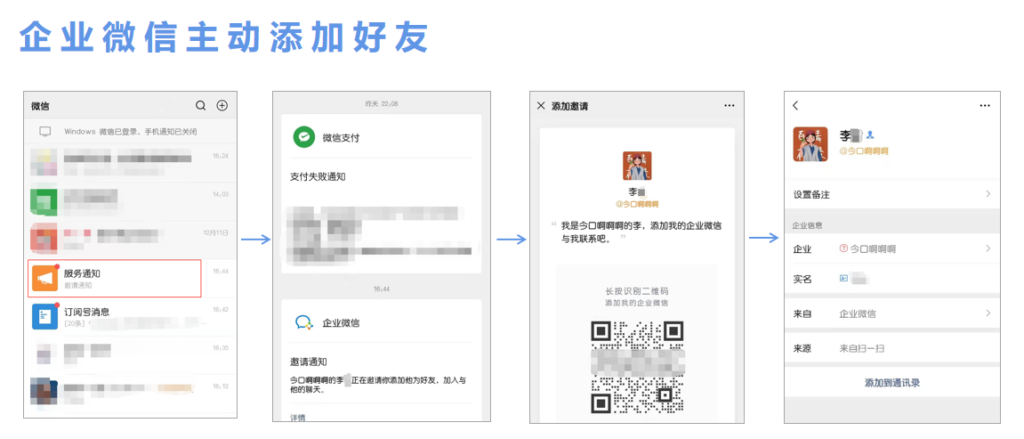
Task: Tap the Windows 微信已登录 notice bar
Action: click(130, 131)
